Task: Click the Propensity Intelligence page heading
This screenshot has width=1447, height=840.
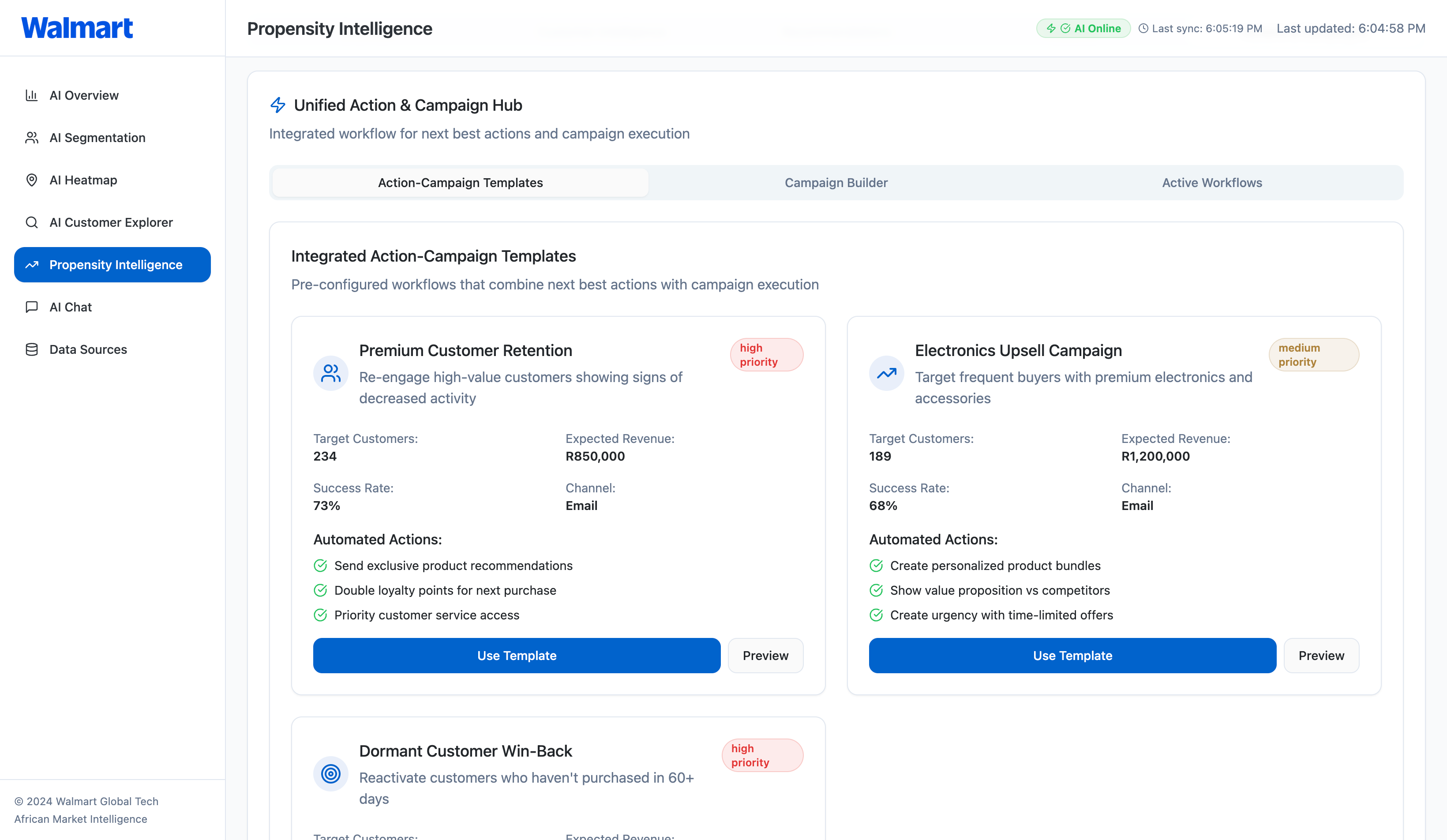Action: (x=339, y=28)
